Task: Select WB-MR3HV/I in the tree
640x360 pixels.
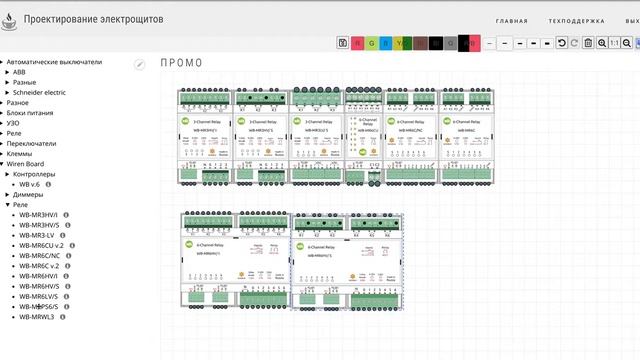Action: click(x=38, y=215)
